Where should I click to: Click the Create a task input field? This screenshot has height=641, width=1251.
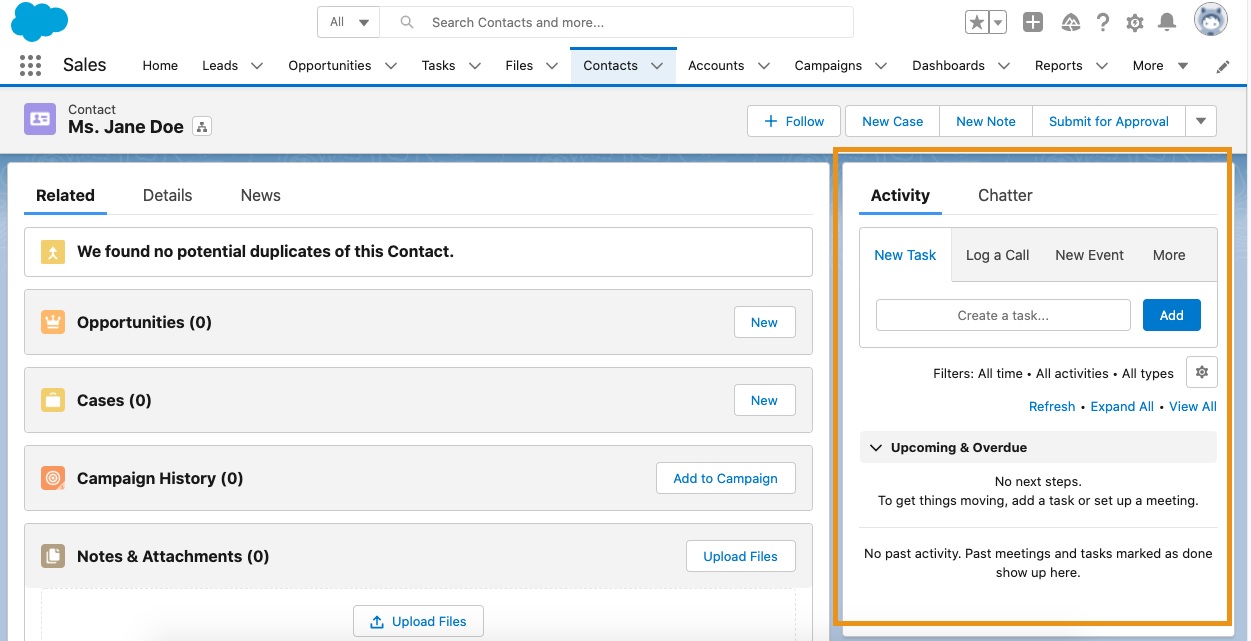1003,315
